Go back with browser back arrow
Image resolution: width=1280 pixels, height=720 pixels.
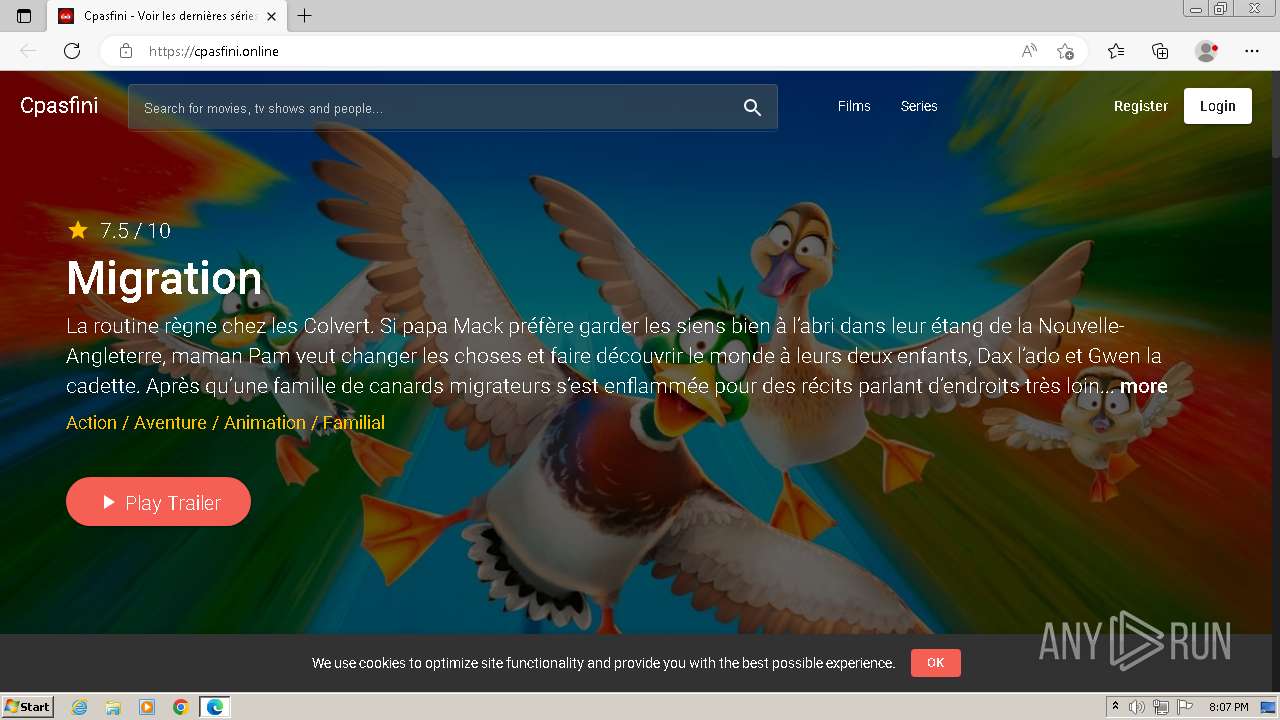pos(28,51)
